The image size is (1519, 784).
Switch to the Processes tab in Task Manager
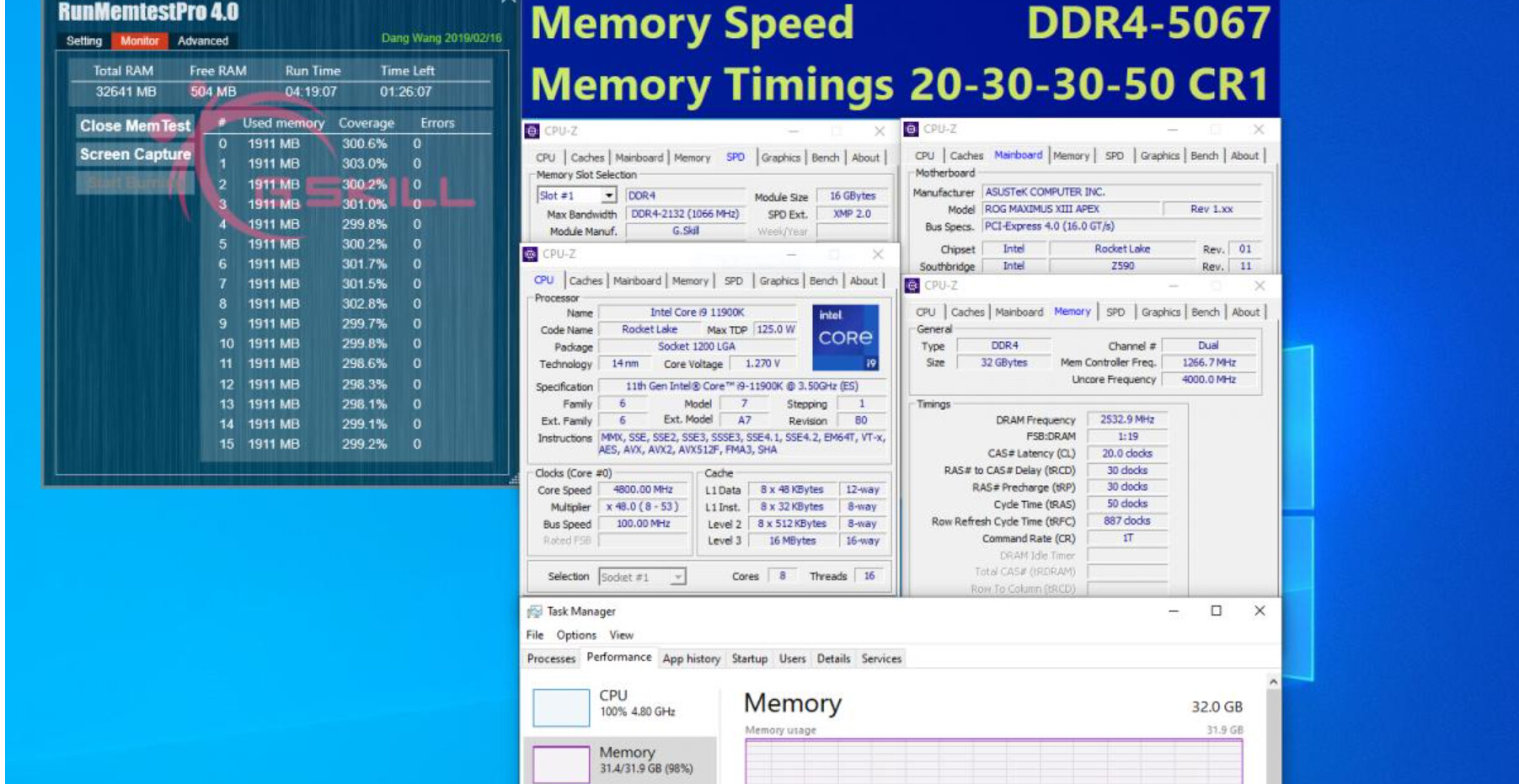(x=551, y=659)
